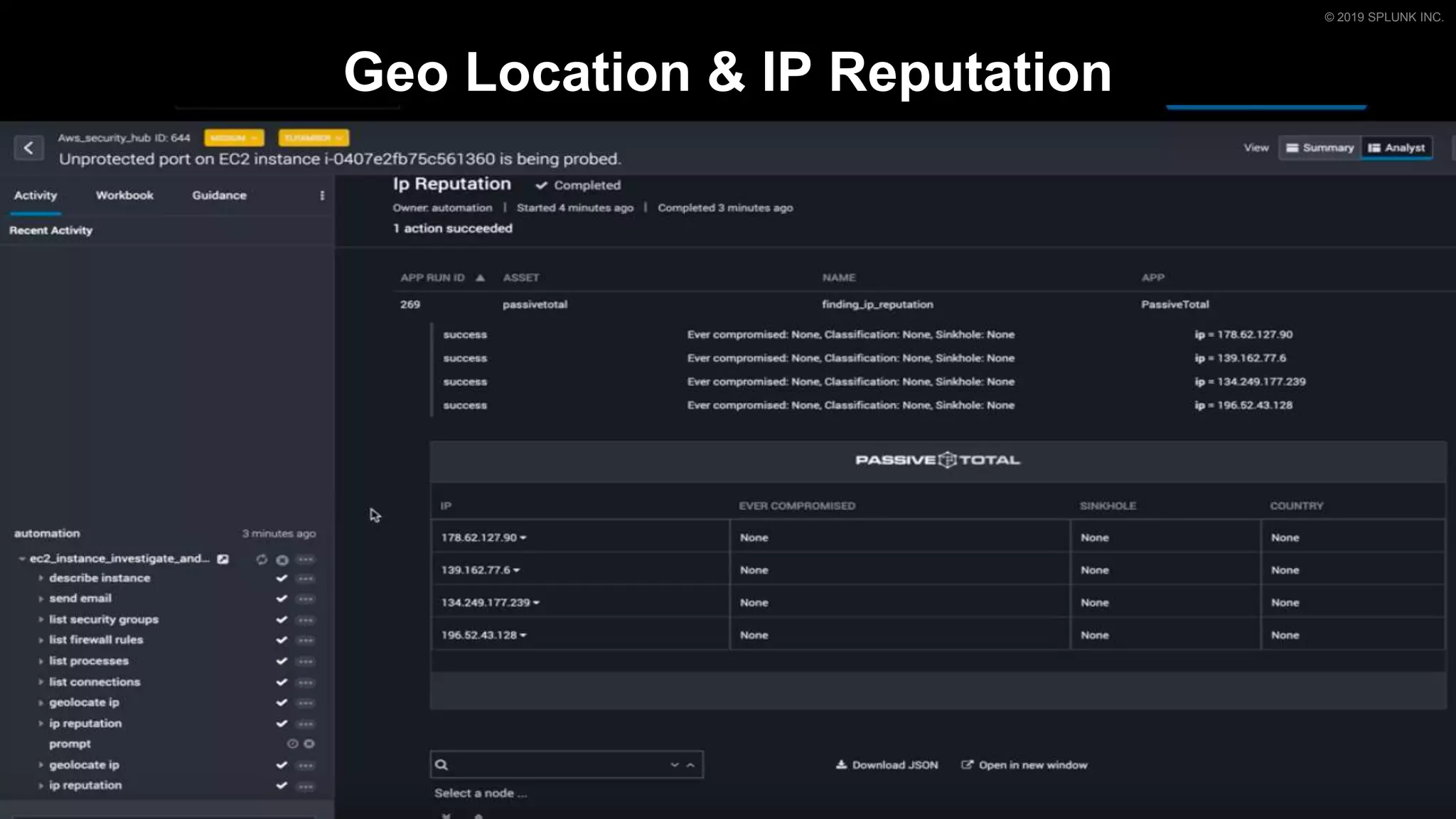1456x819 pixels.
Task: Collapse the ec2_instance_investigate playbook tree
Action: click(22, 559)
